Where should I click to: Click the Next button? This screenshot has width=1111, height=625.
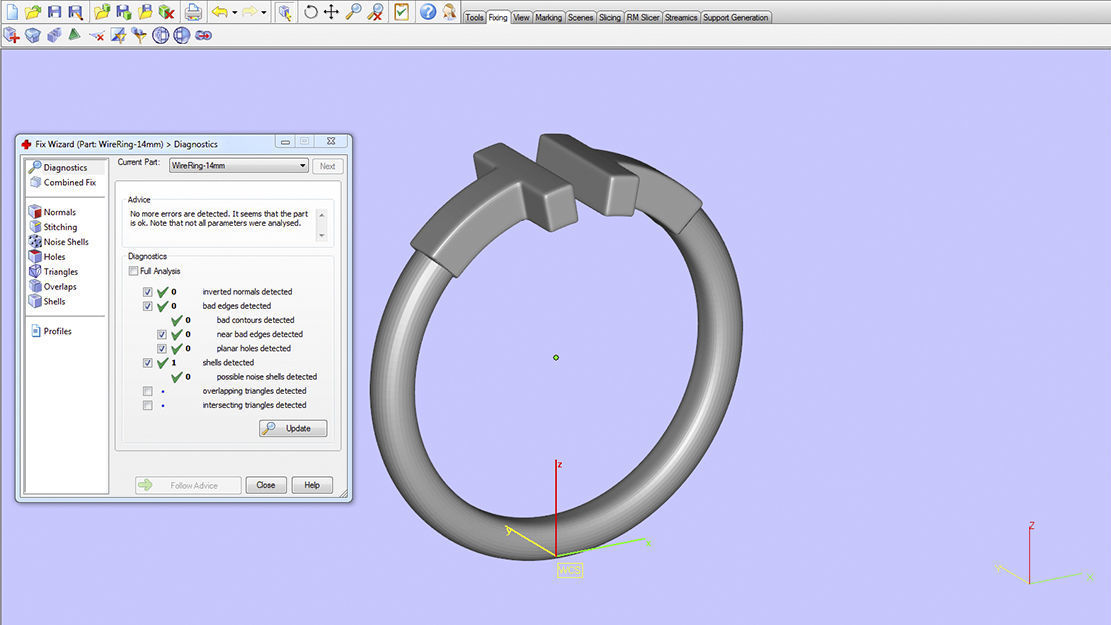point(327,166)
